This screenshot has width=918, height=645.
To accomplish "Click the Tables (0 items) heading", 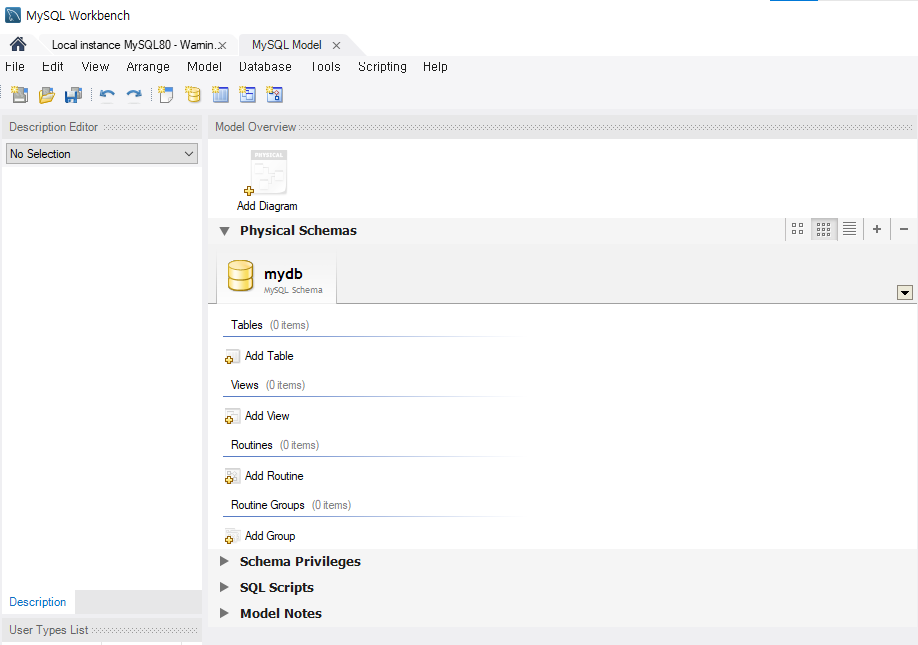I will (x=270, y=325).
